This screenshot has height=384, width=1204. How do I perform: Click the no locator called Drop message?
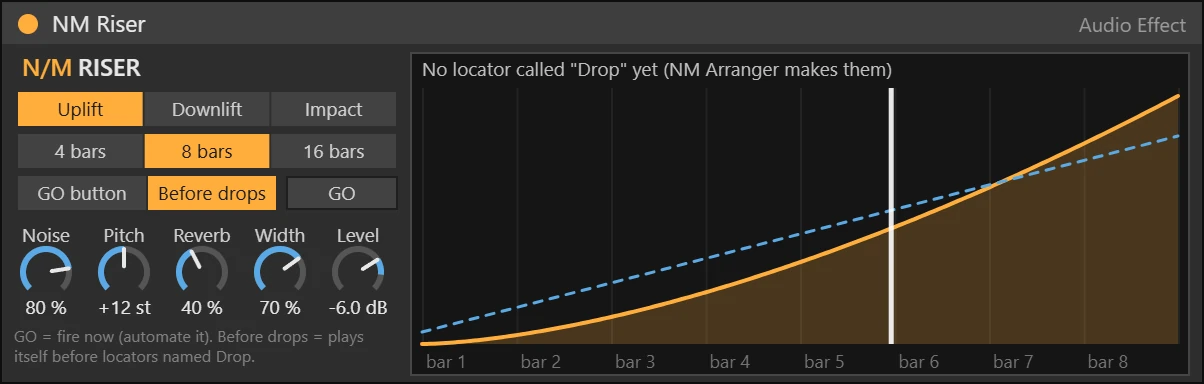(x=657, y=70)
